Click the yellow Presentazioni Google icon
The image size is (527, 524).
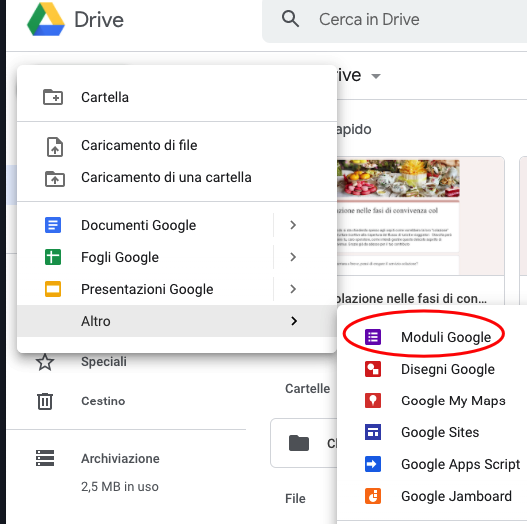click(53, 289)
